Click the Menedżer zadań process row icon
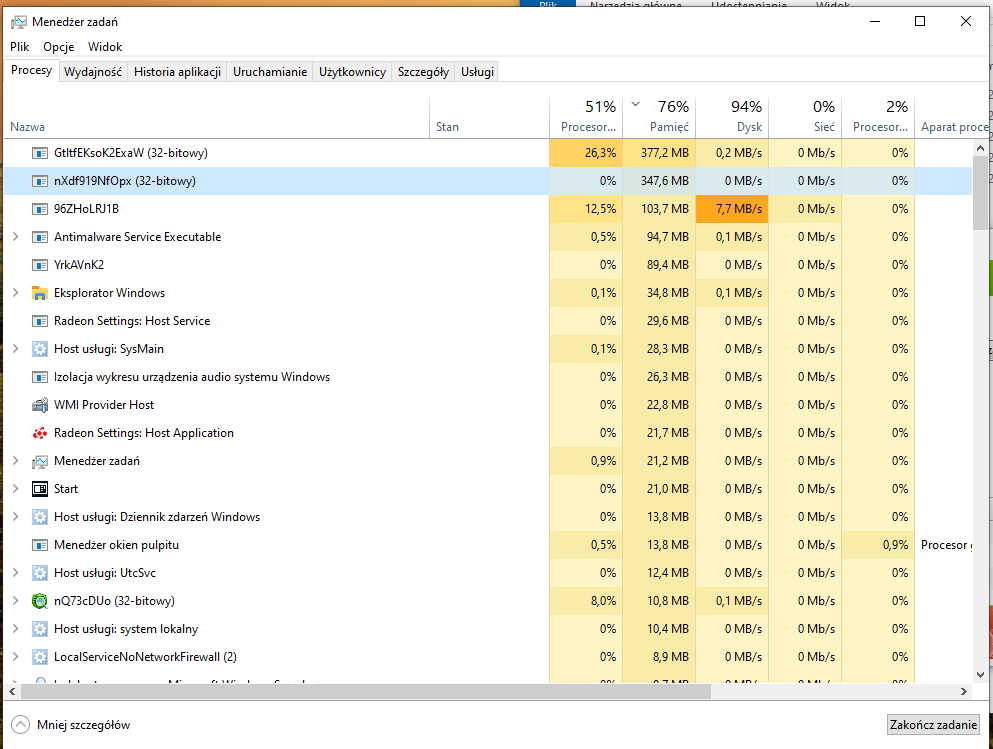The width and height of the screenshot is (993, 749). click(x=40, y=461)
